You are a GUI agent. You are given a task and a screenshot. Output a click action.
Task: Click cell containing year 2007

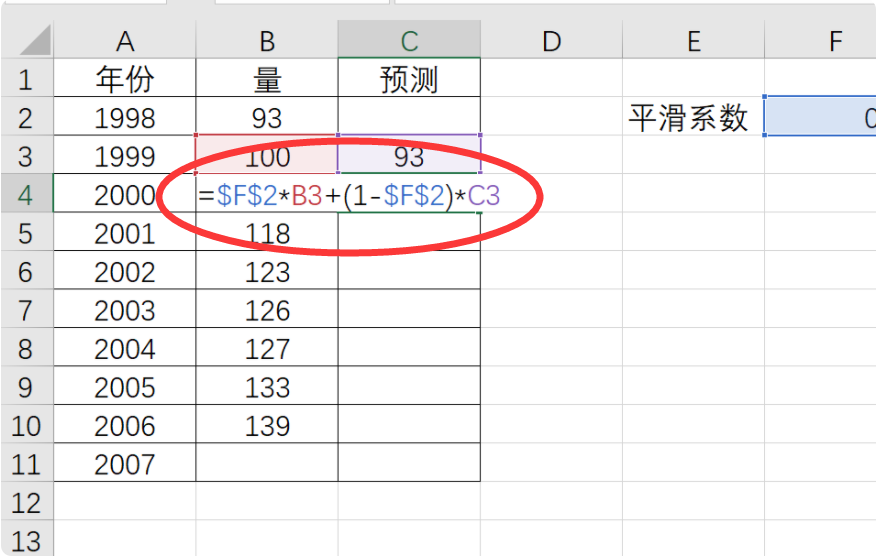[125, 463]
